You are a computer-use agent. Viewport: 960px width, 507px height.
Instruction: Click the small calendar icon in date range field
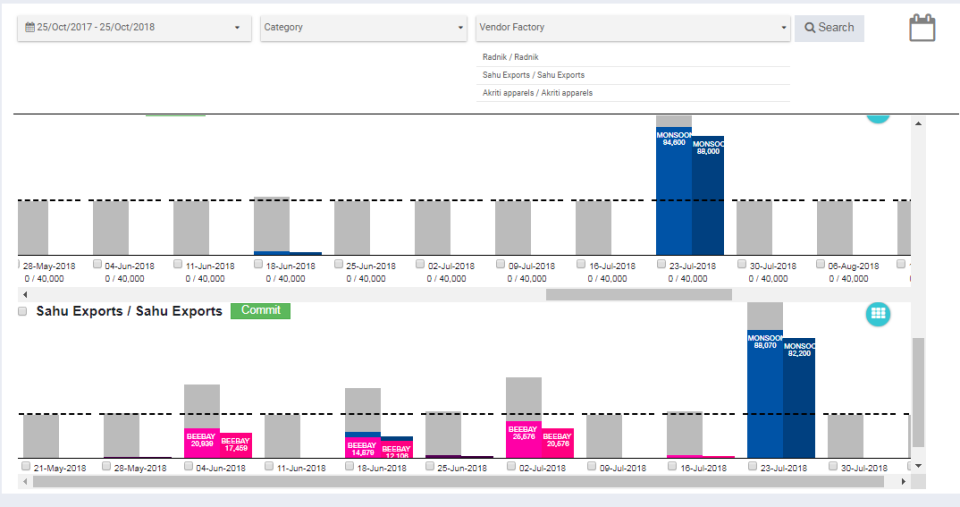30,28
